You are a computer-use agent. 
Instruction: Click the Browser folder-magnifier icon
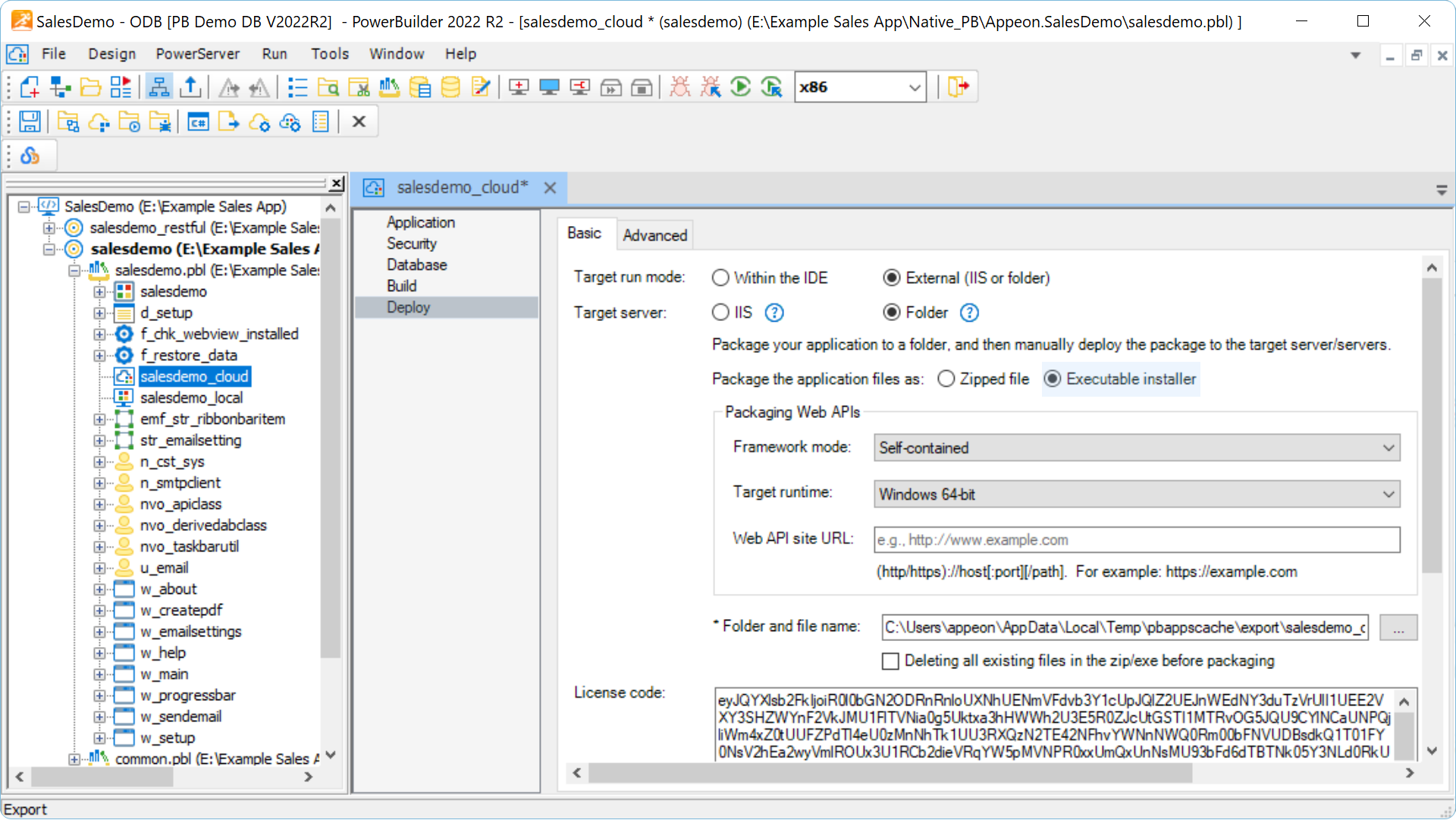pyautogui.click(x=328, y=87)
